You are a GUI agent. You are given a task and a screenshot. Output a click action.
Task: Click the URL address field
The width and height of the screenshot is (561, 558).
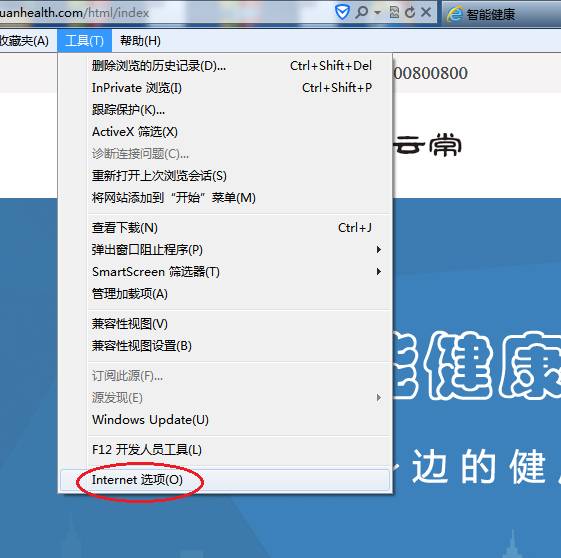click(165, 13)
